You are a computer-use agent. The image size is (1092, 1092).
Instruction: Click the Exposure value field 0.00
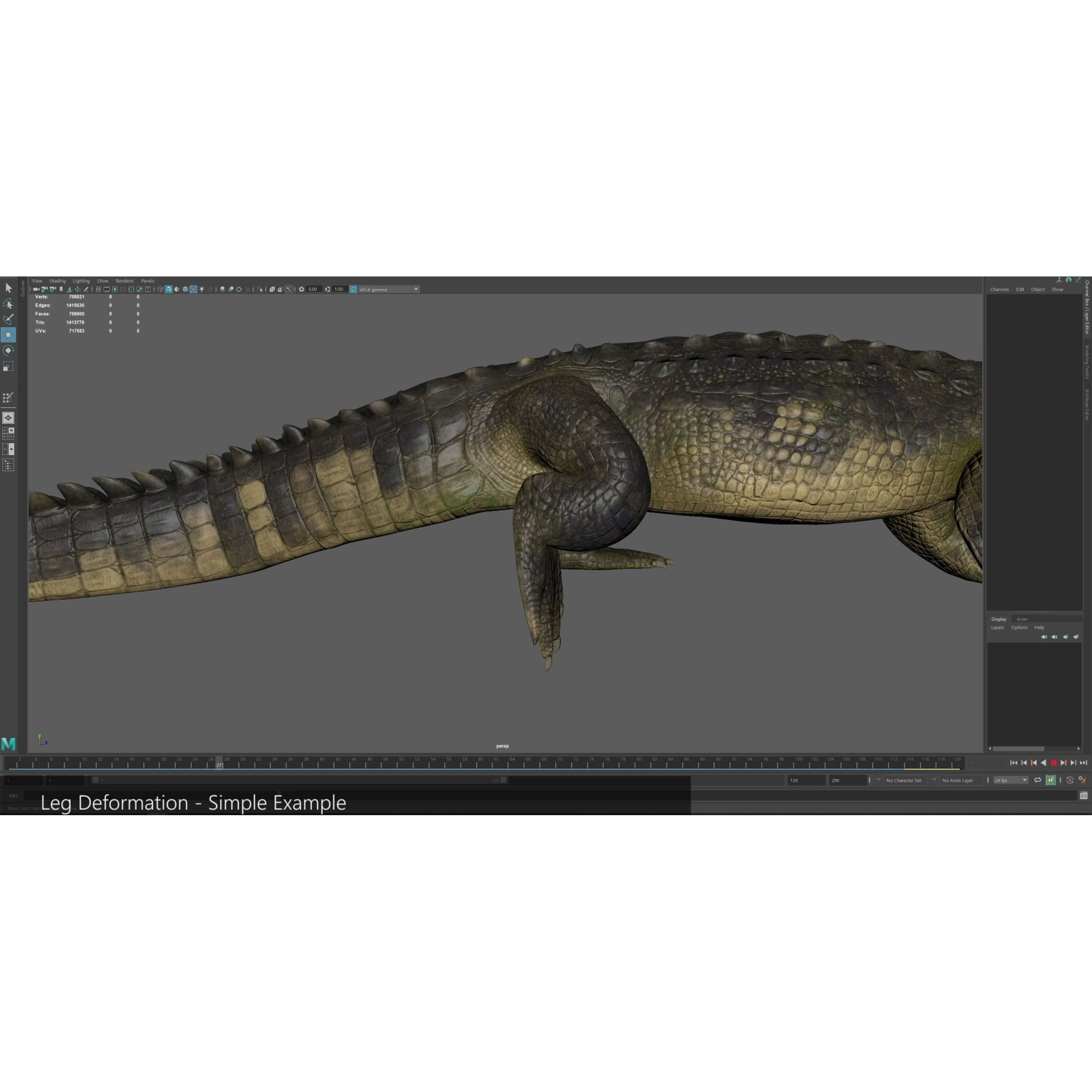[x=314, y=289]
